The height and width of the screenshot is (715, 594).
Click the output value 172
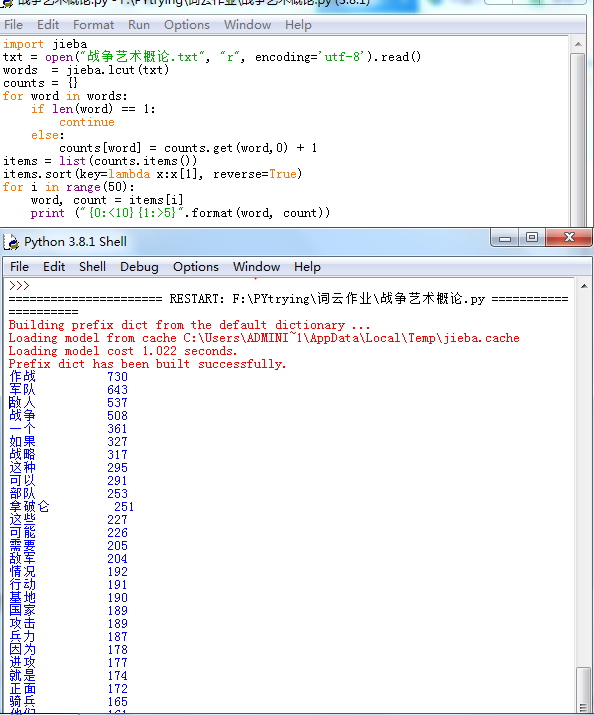117,689
